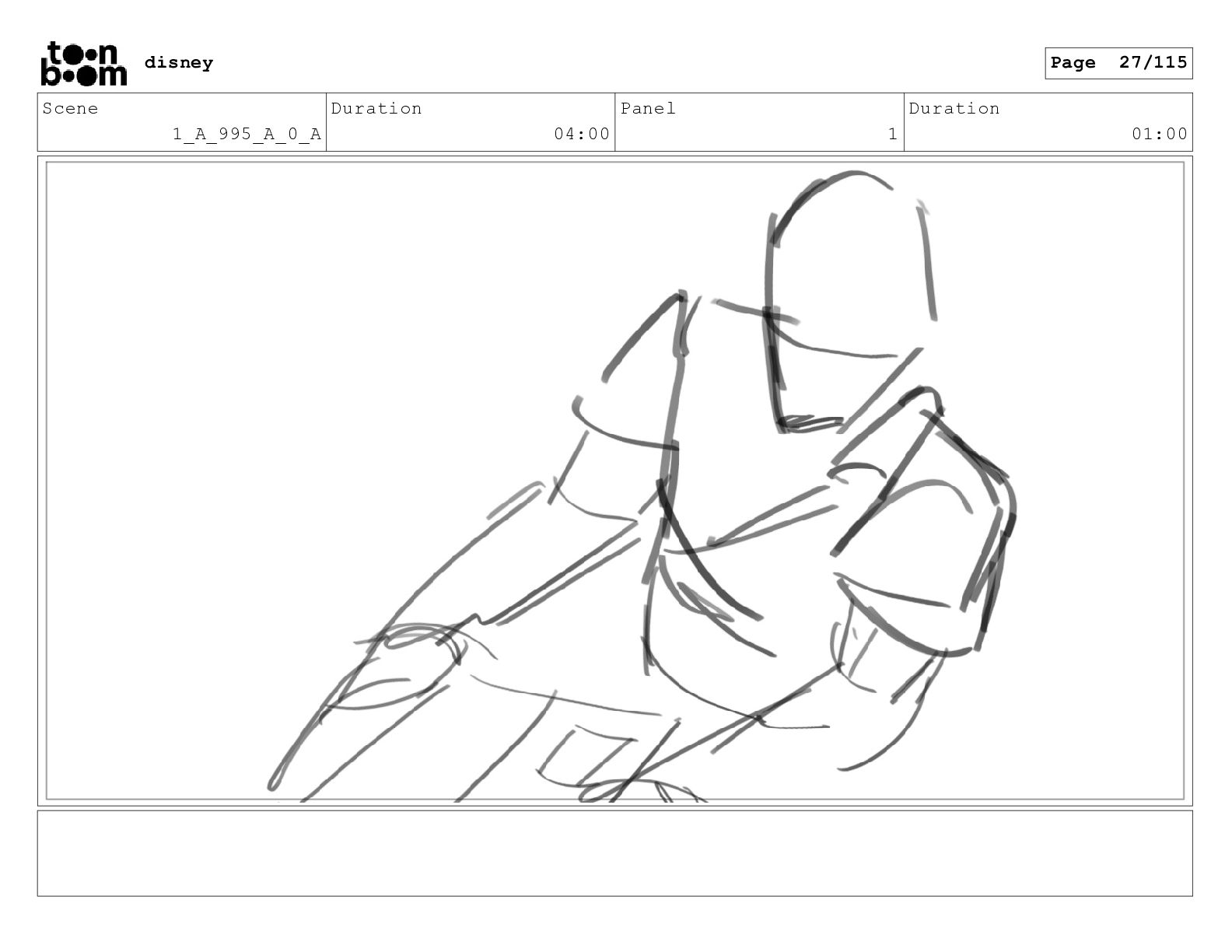Click the 'Scene' header label
This screenshot has height=952, width=1232.
71,108
